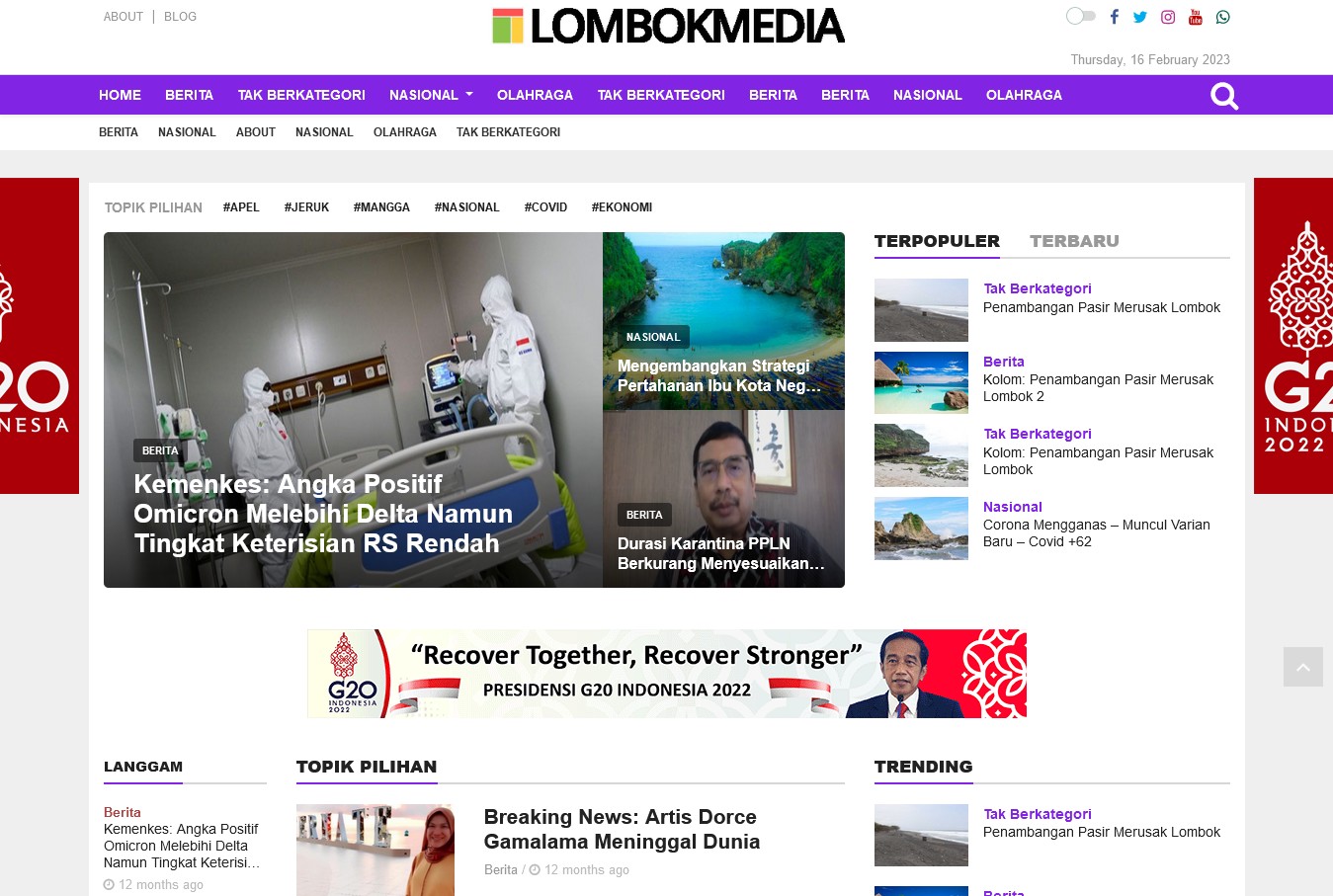Toggle the dark mode switch
This screenshot has width=1333, height=896.
point(1080,16)
